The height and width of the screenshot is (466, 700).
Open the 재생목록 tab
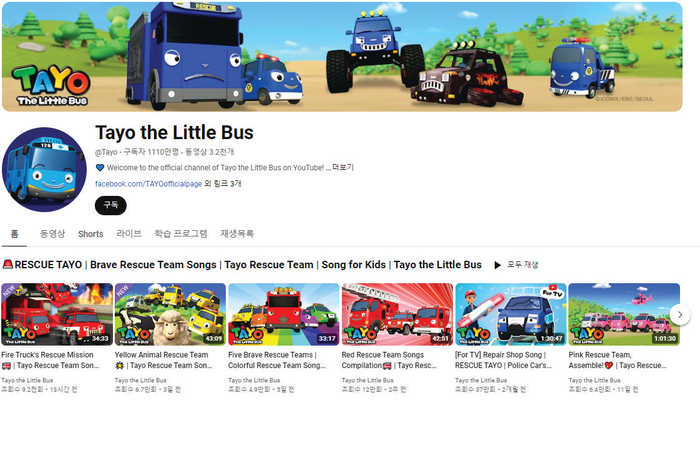[237, 233]
